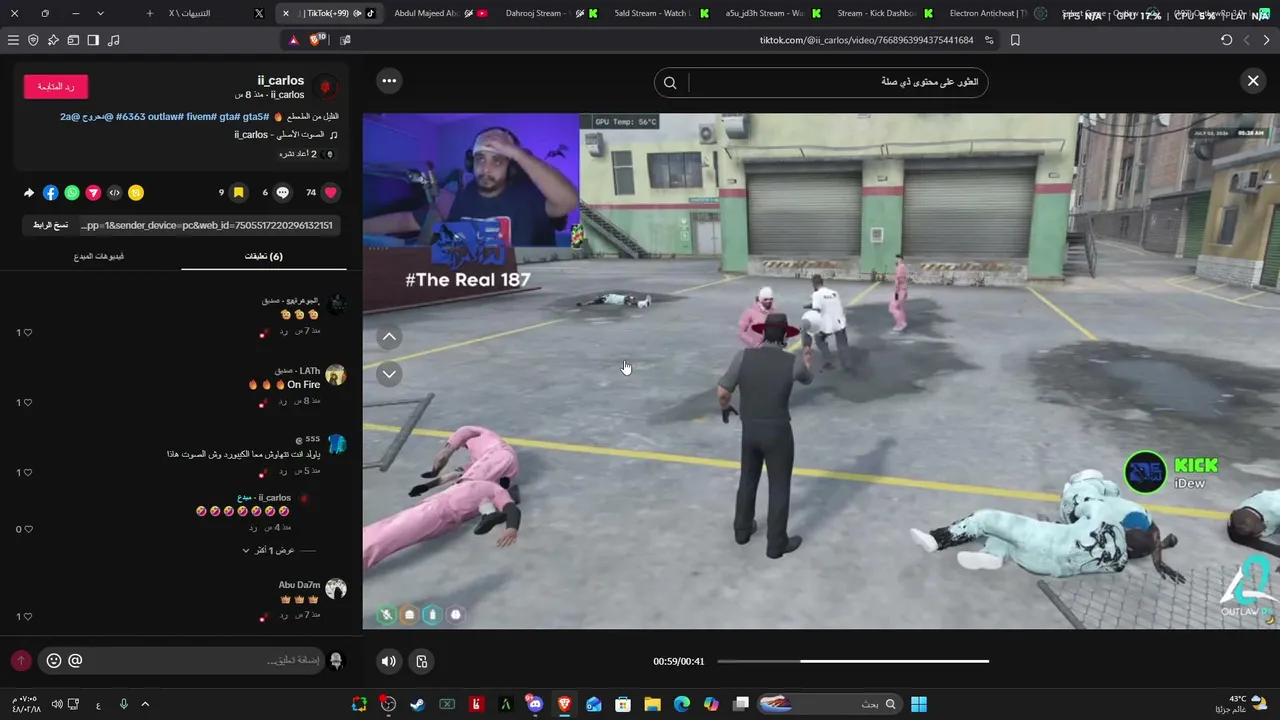1280x720 pixels.
Task: Like the video with the heart icon
Action: (331, 193)
